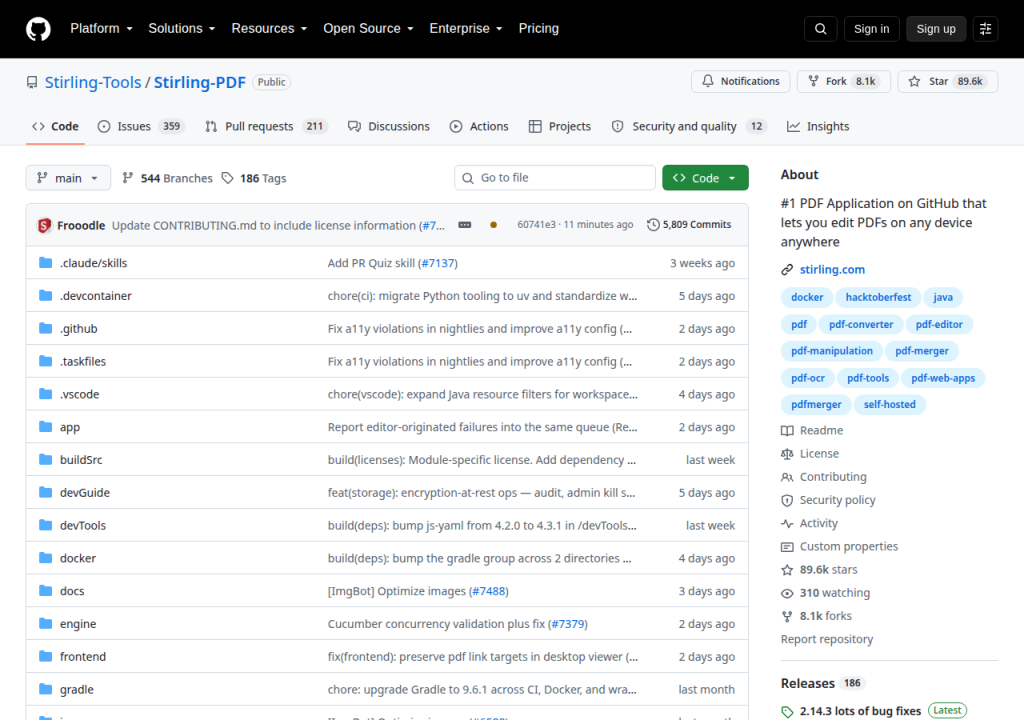Select the self-hosted topic tag
The width and height of the screenshot is (1024, 720).
click(x=889, y=404)
